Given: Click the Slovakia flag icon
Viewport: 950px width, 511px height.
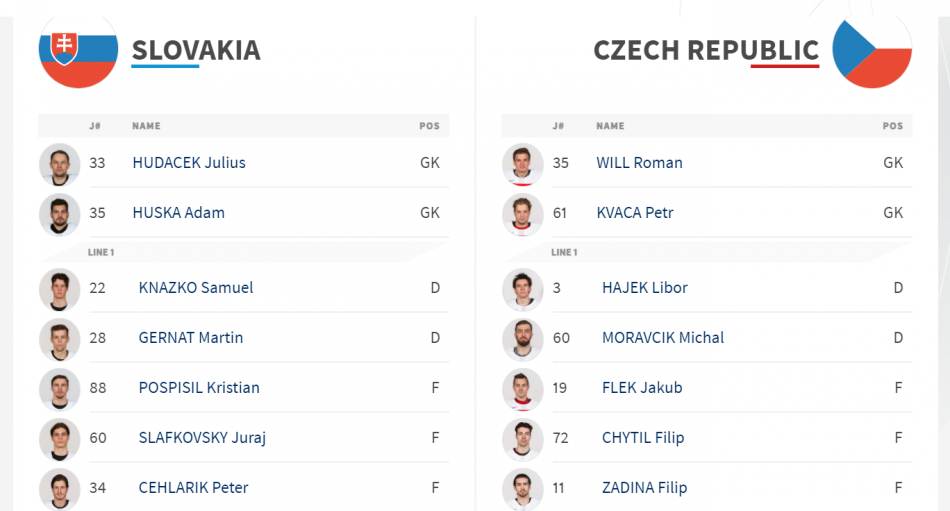Looking at the screenshot, I should 78,52.
